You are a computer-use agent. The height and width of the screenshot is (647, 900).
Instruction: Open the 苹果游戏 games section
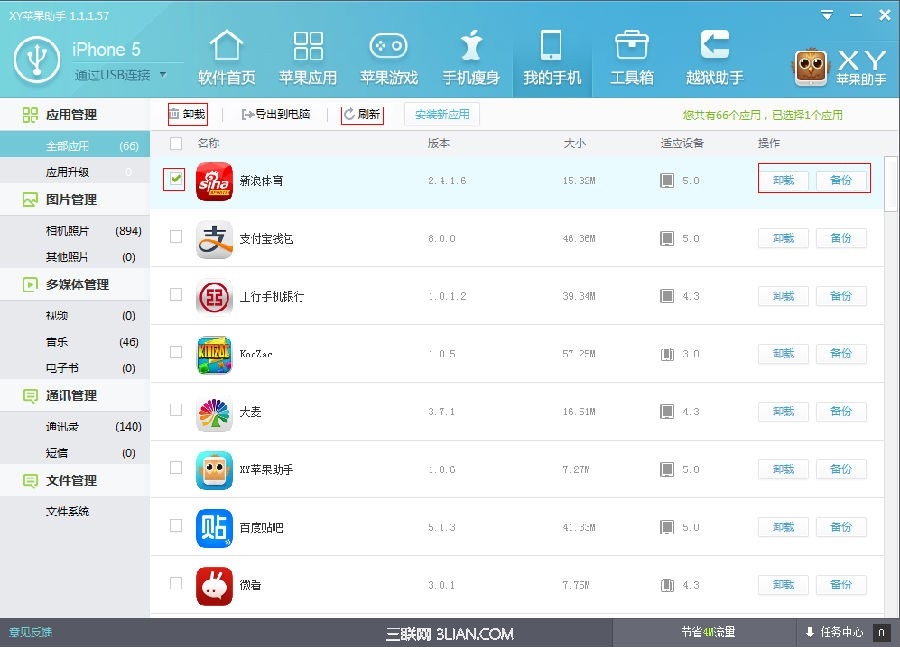tap(389, 57)
